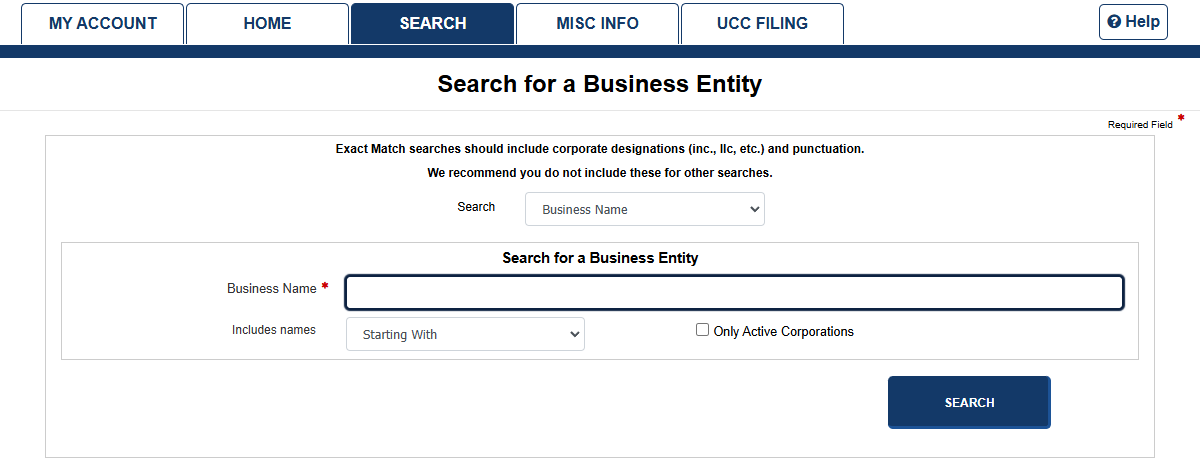Click the arrow on the Business Name dropdown
Viewport: 1200px width, 463px height.
(x=753, y=210)
